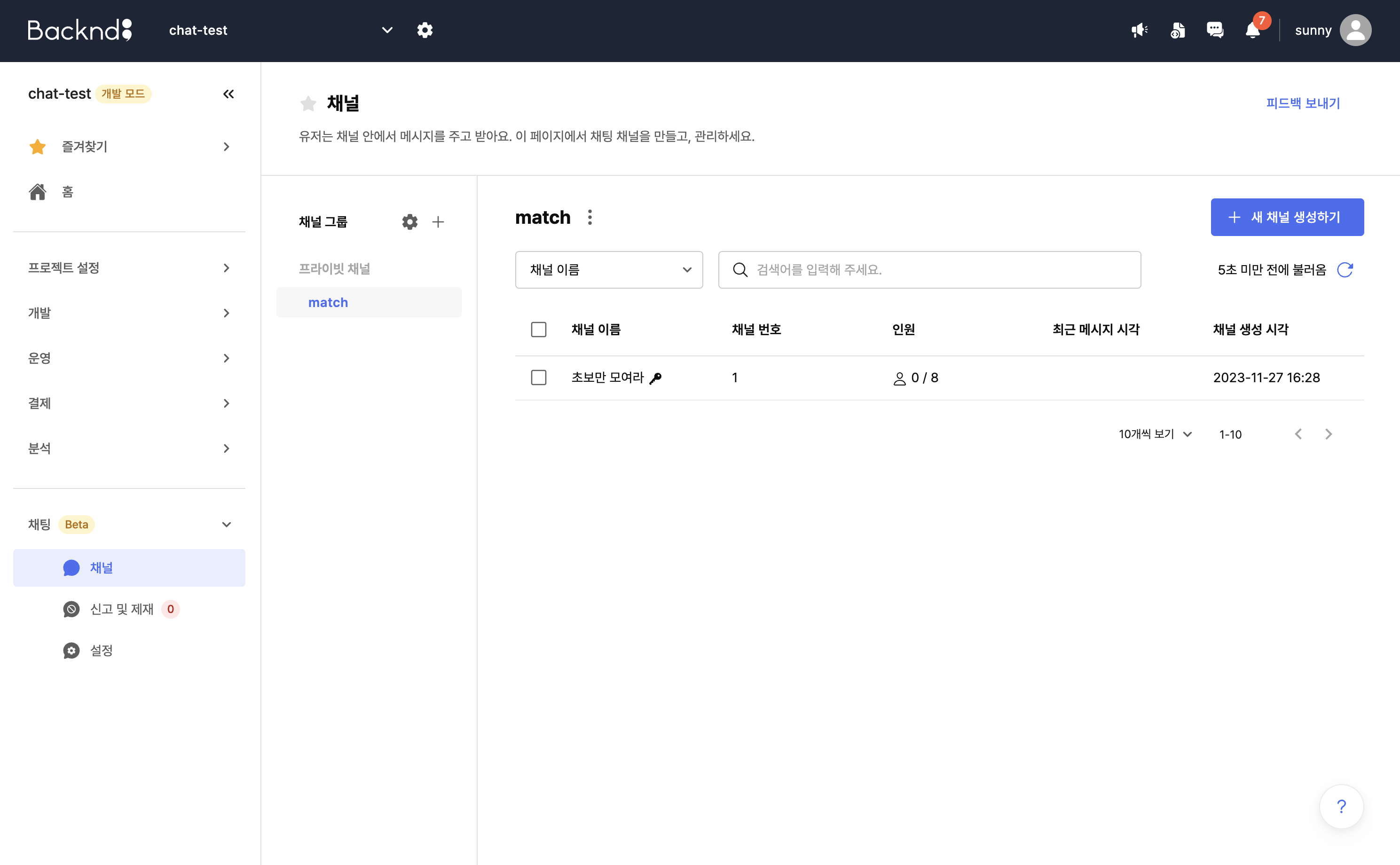The image size is (1400, 865).
Task: Expand the 프로젝트 설정 section
Action: tap(129, 268)
